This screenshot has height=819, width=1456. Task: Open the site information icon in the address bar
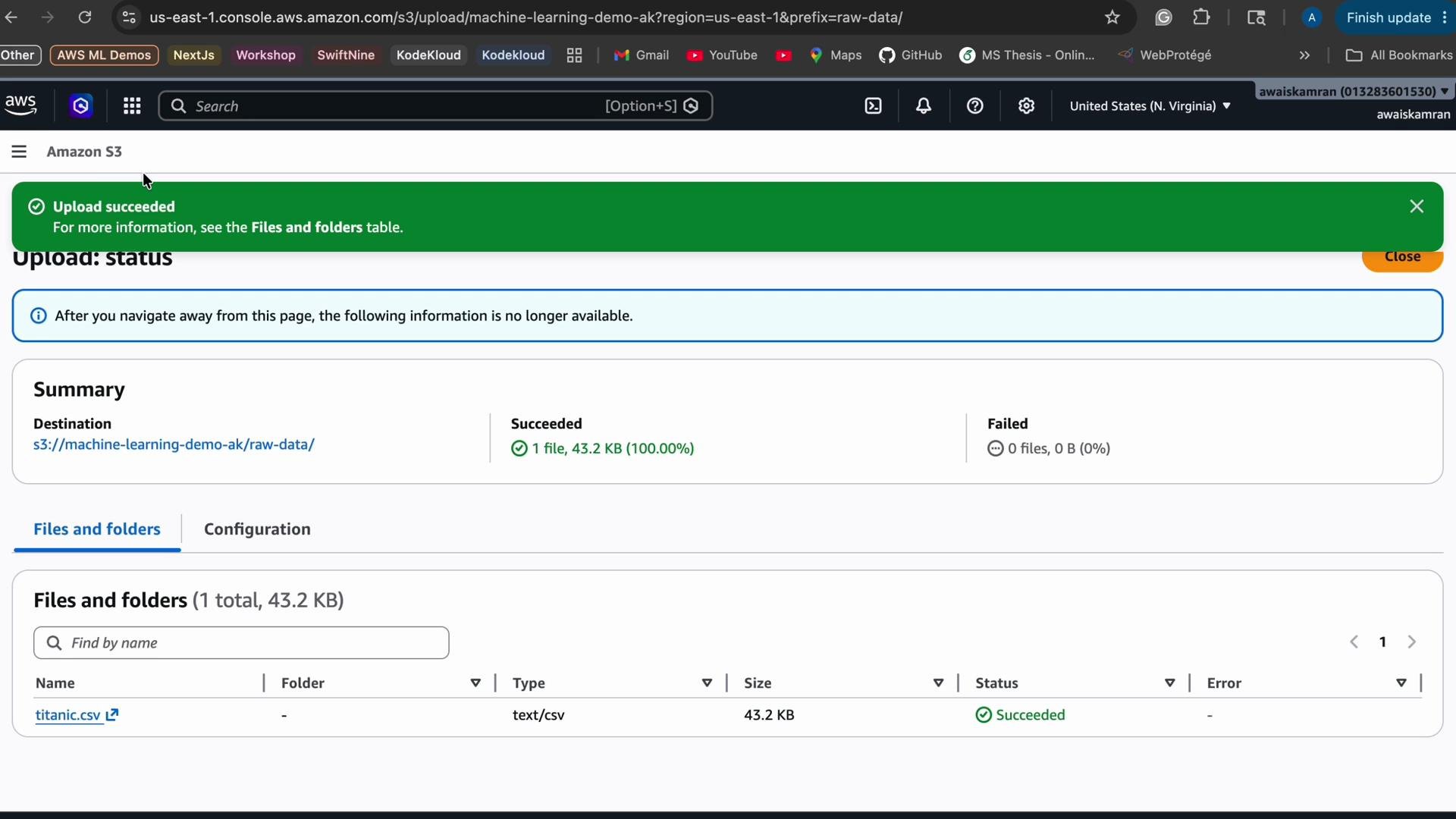coord(129,17)
